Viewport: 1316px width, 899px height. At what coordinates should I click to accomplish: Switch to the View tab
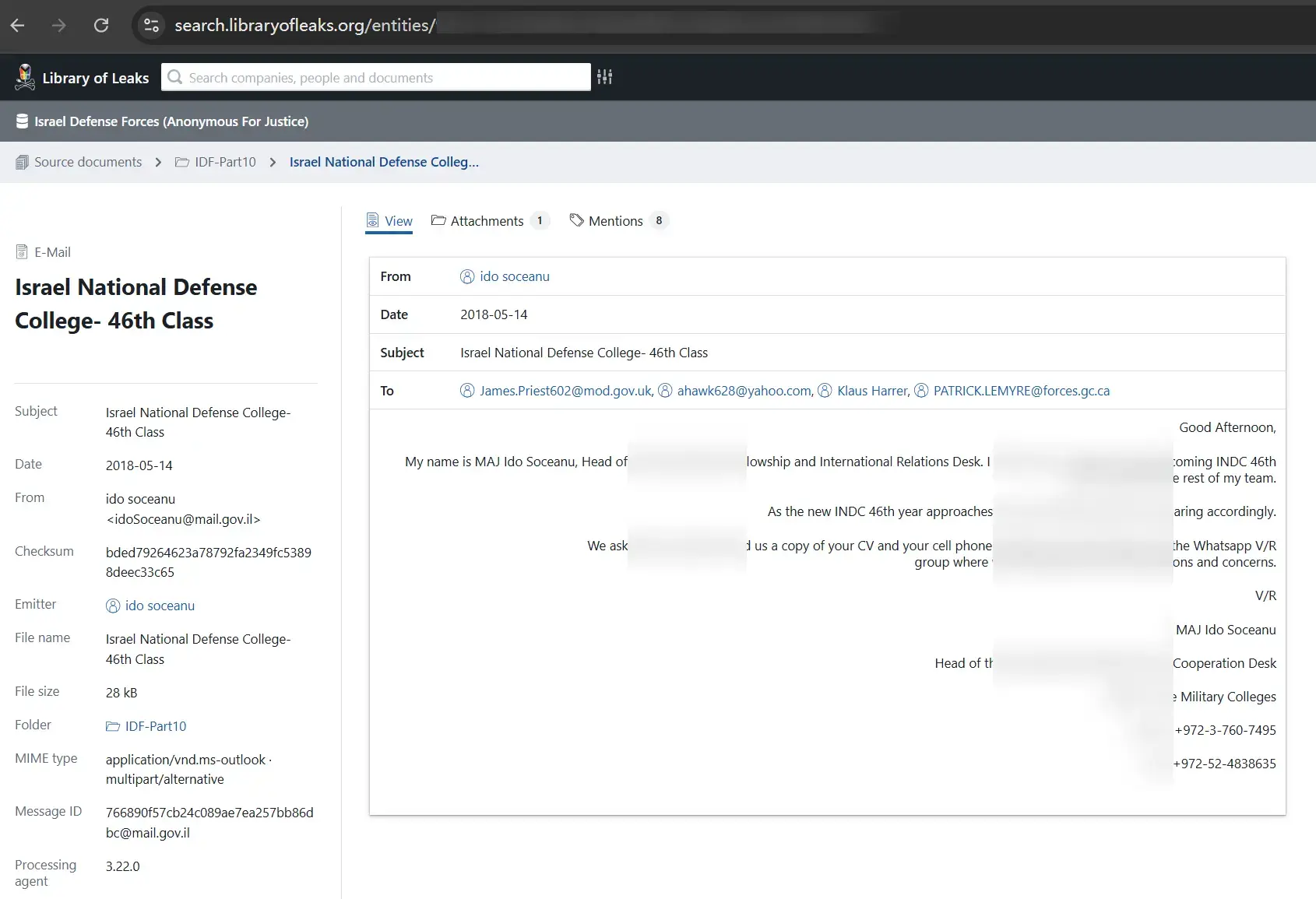pyautogui.click(x=389, y=221)
